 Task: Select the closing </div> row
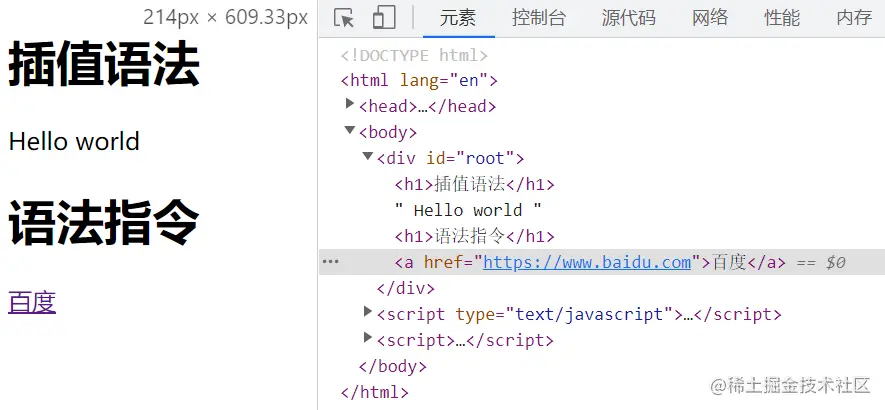point(405,289)
